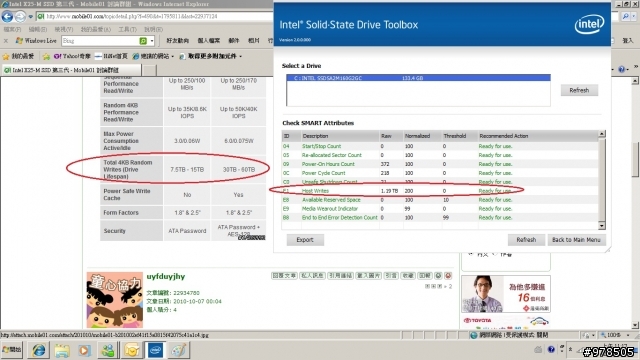Go back with the IE Back arrow
This screenshot has height=360, width=640.
pyautogui.click(x=7, y=16)
